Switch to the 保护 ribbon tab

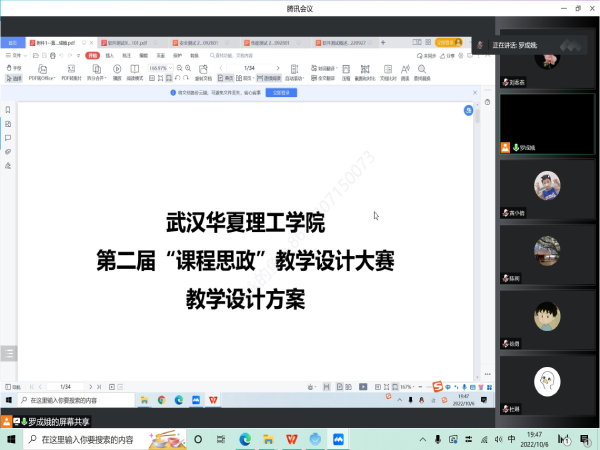(176, 56)
